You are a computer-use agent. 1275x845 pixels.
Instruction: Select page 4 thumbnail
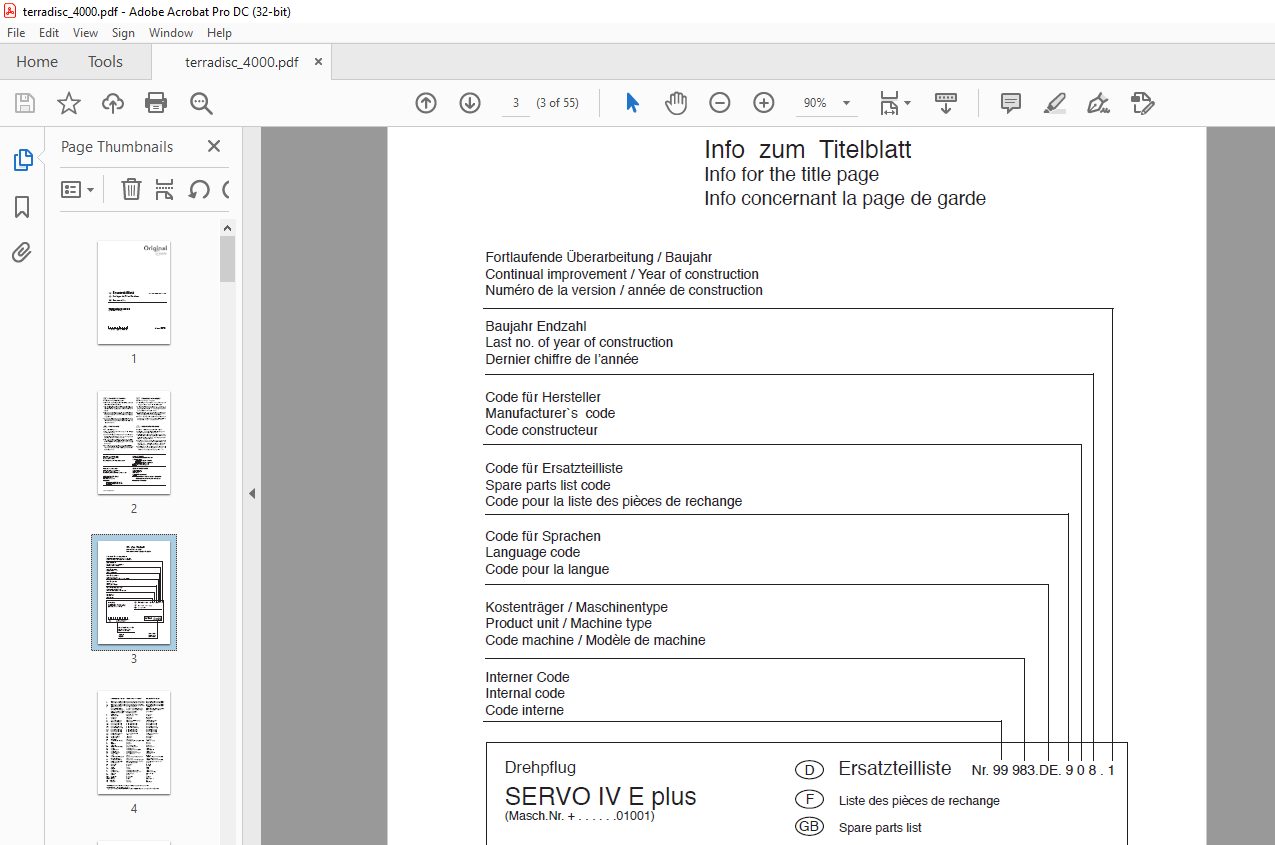134,742
